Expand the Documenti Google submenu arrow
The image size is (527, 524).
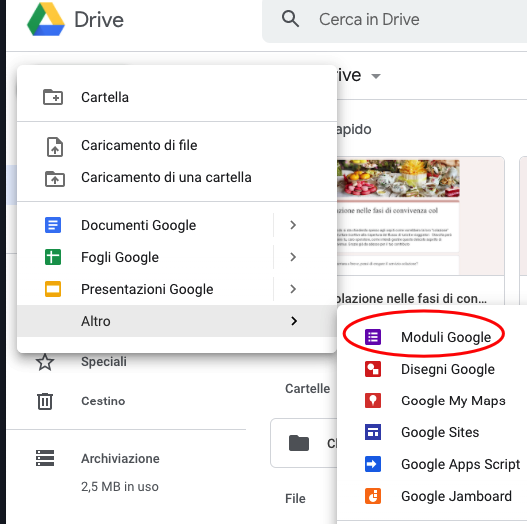(x=293, y=225)
